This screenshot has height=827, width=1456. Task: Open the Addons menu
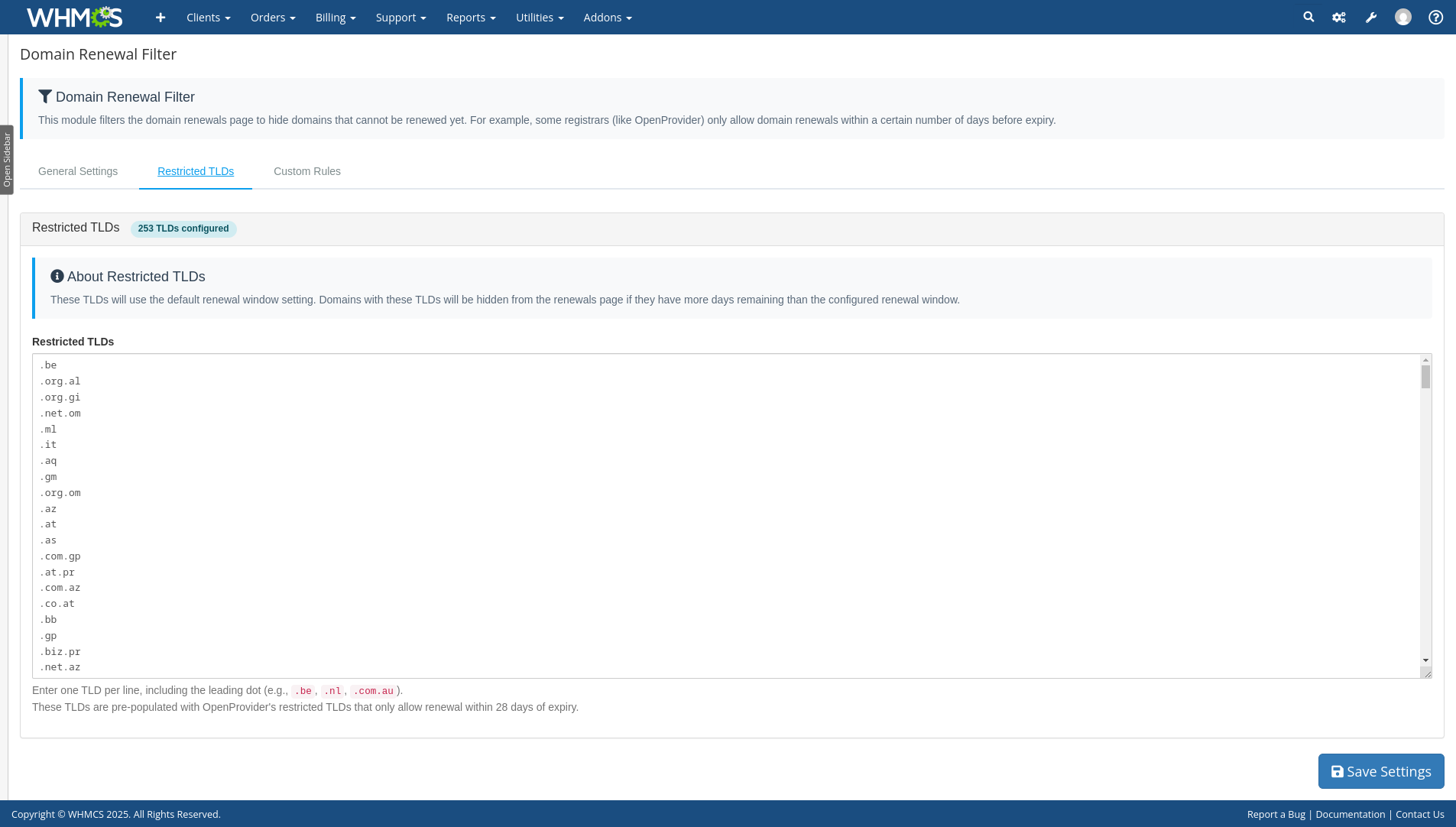[x=608, y=18]
